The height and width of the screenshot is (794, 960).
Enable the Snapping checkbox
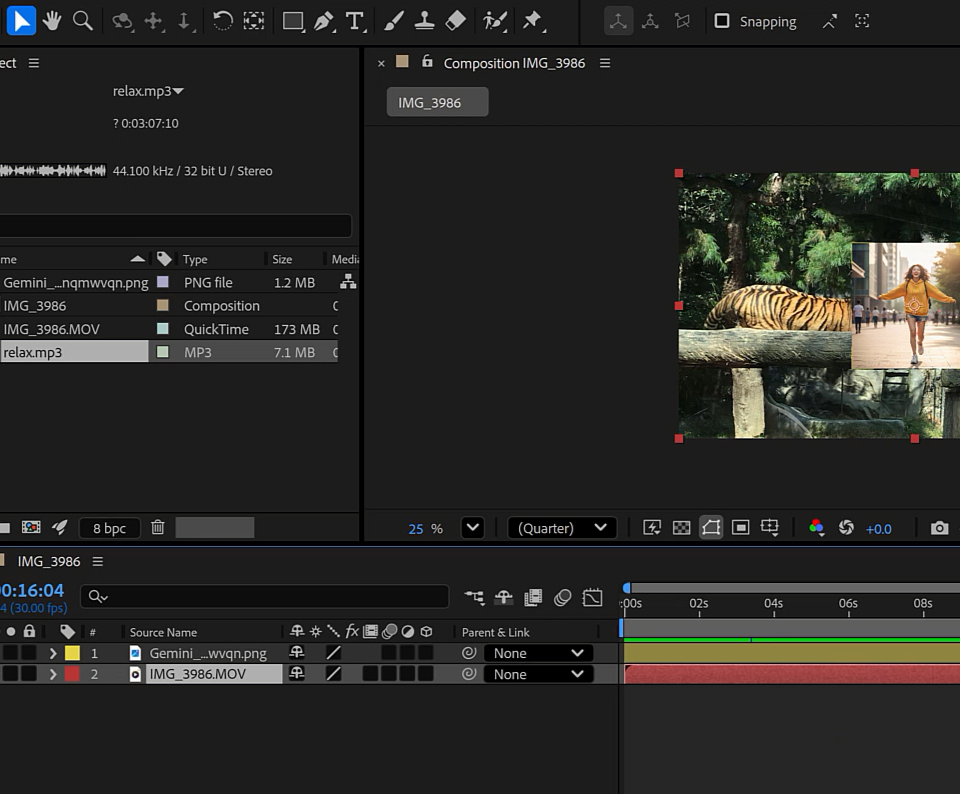coord(722,21)
